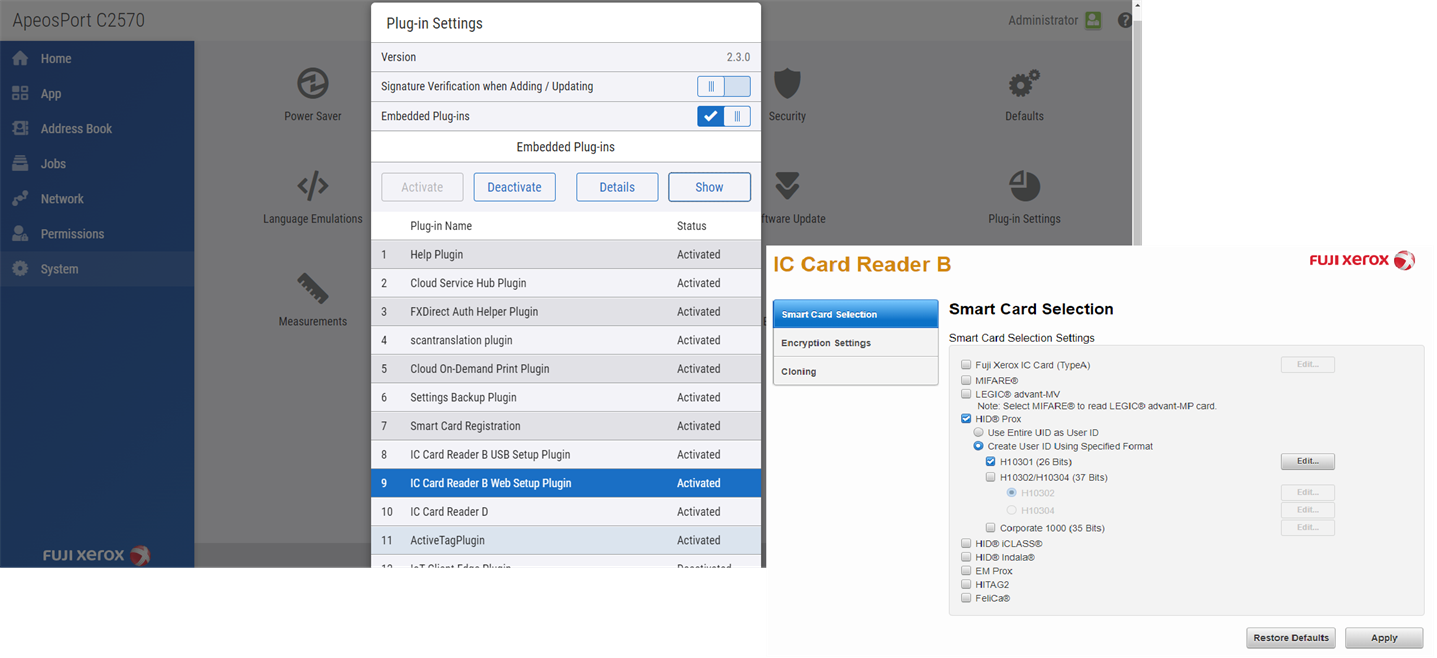This screenshot has height=658, width=1437.
Task: Select the Permissions menu label
Action: click(72, 234)
